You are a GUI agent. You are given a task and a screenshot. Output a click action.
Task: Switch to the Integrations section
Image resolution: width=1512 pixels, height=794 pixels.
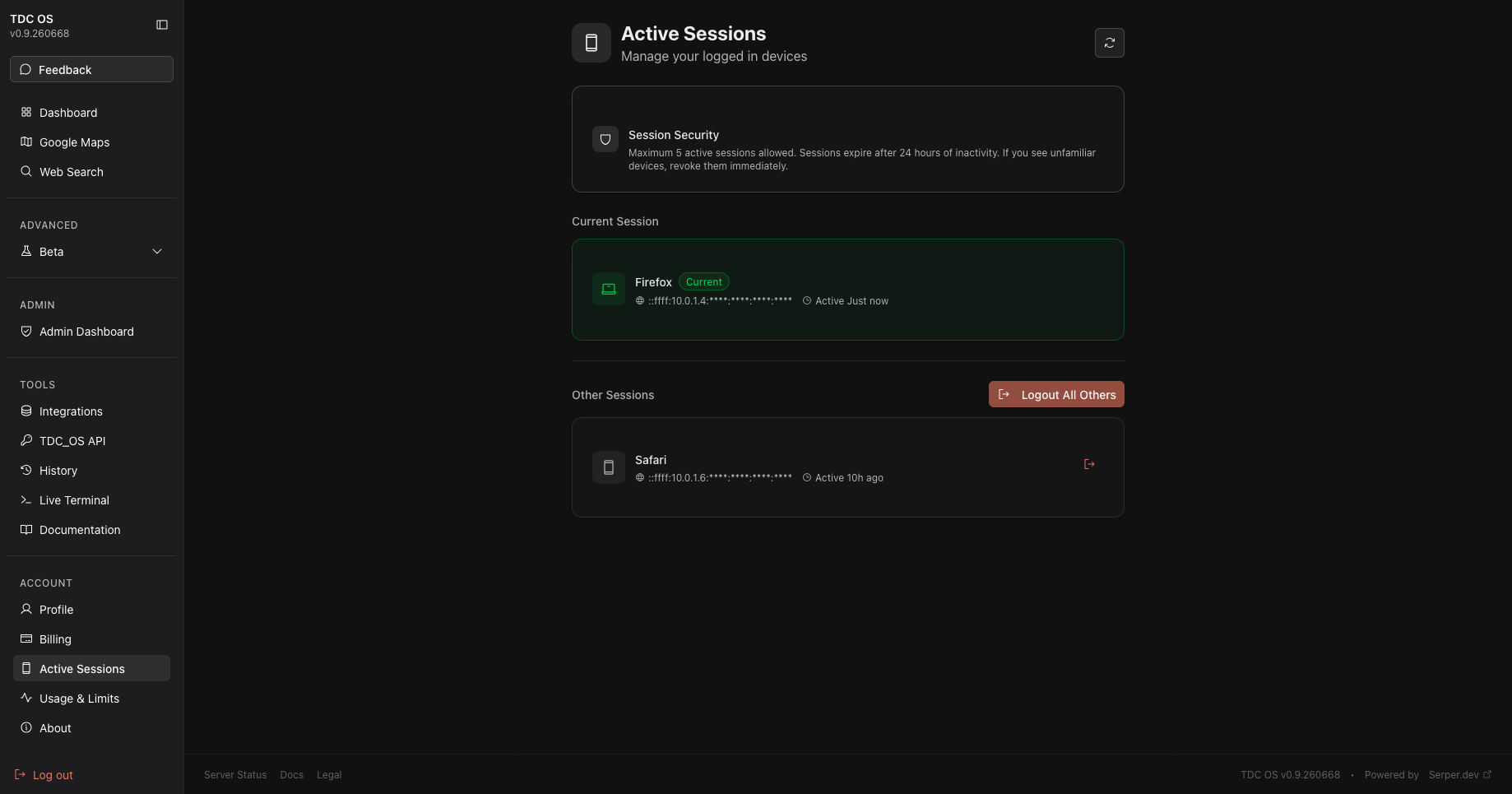[71, 411]
